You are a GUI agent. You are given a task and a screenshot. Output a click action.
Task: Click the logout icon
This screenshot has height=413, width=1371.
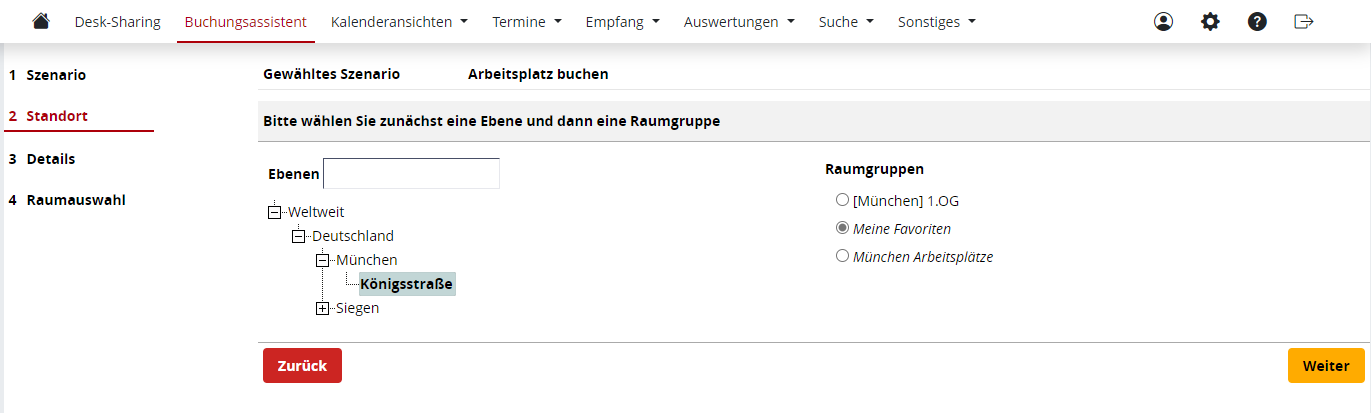click(x=1303, y=21)
